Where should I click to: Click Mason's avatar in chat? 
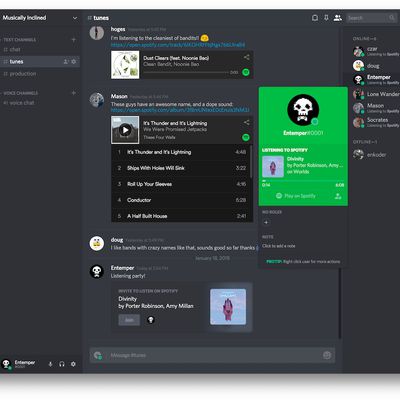point(97,100)
